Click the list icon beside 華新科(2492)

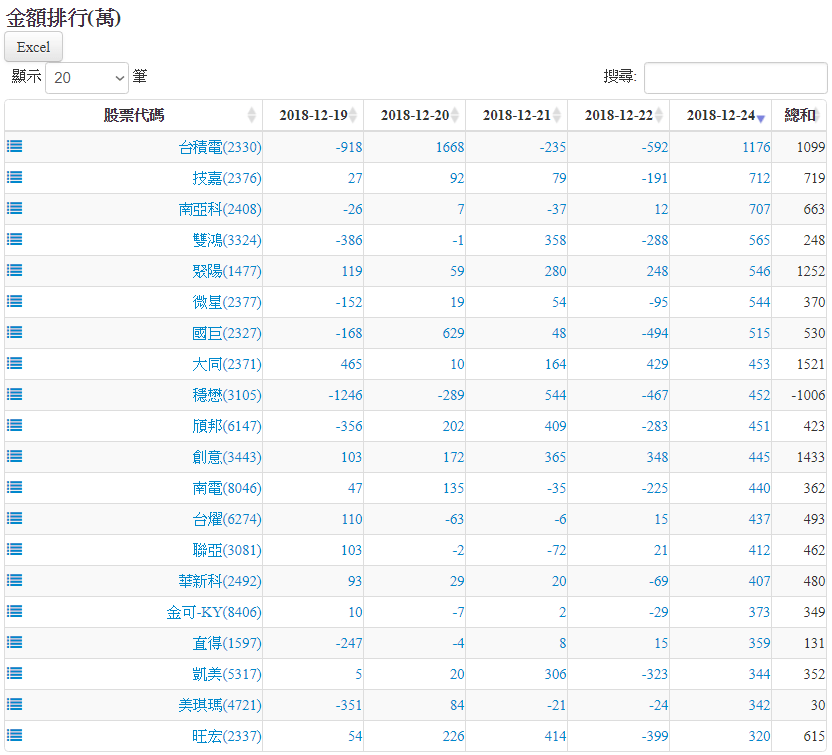15,580
